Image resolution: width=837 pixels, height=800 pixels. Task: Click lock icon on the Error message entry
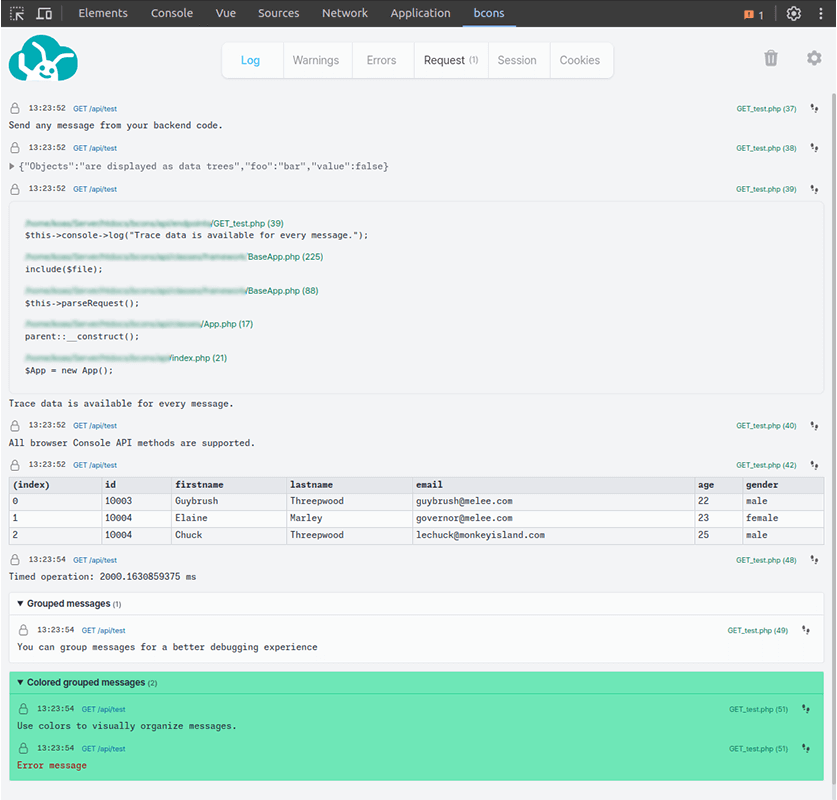[x=23, y=748]
